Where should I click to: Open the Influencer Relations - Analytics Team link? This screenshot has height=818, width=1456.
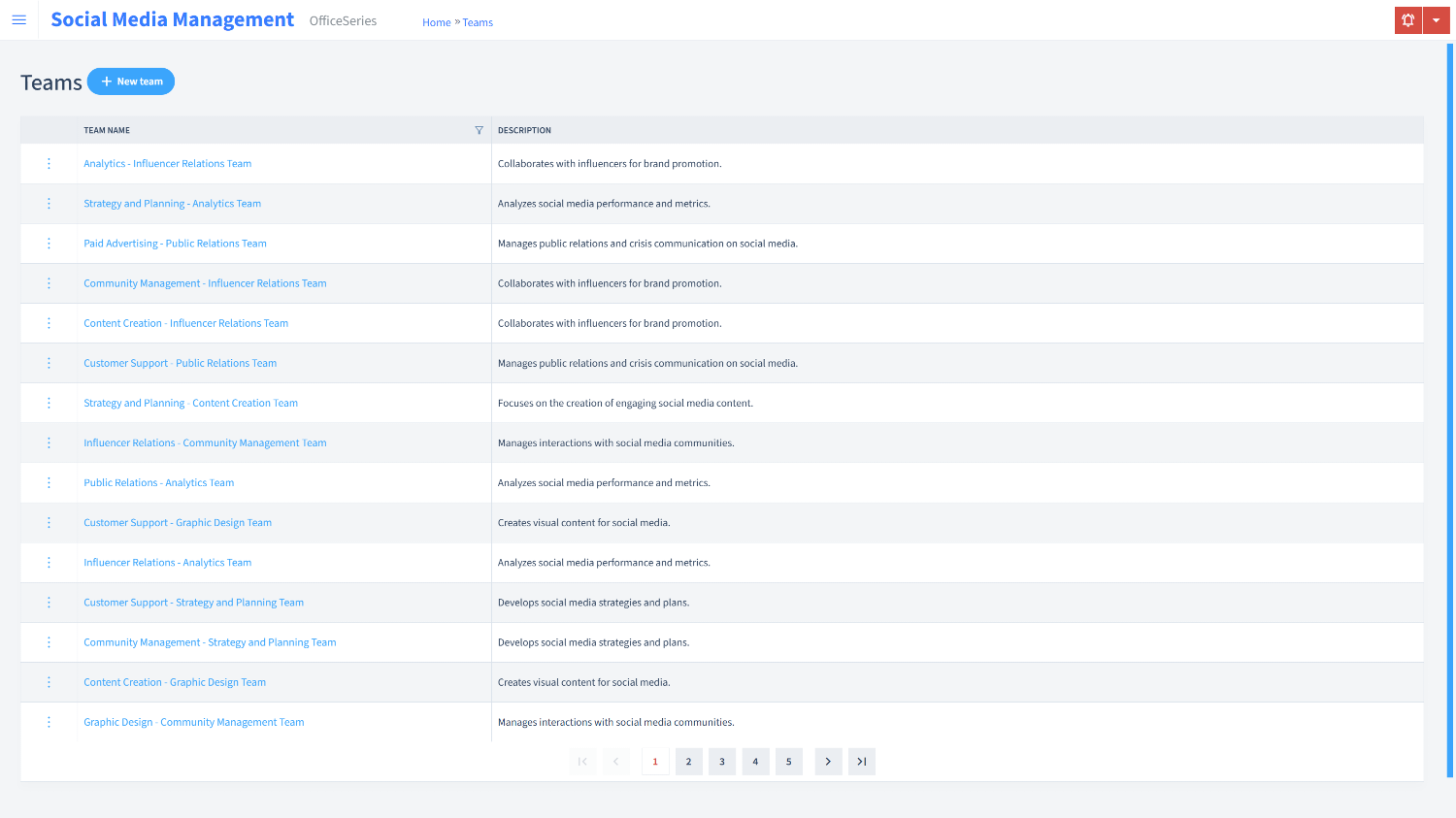click(167, 562)
